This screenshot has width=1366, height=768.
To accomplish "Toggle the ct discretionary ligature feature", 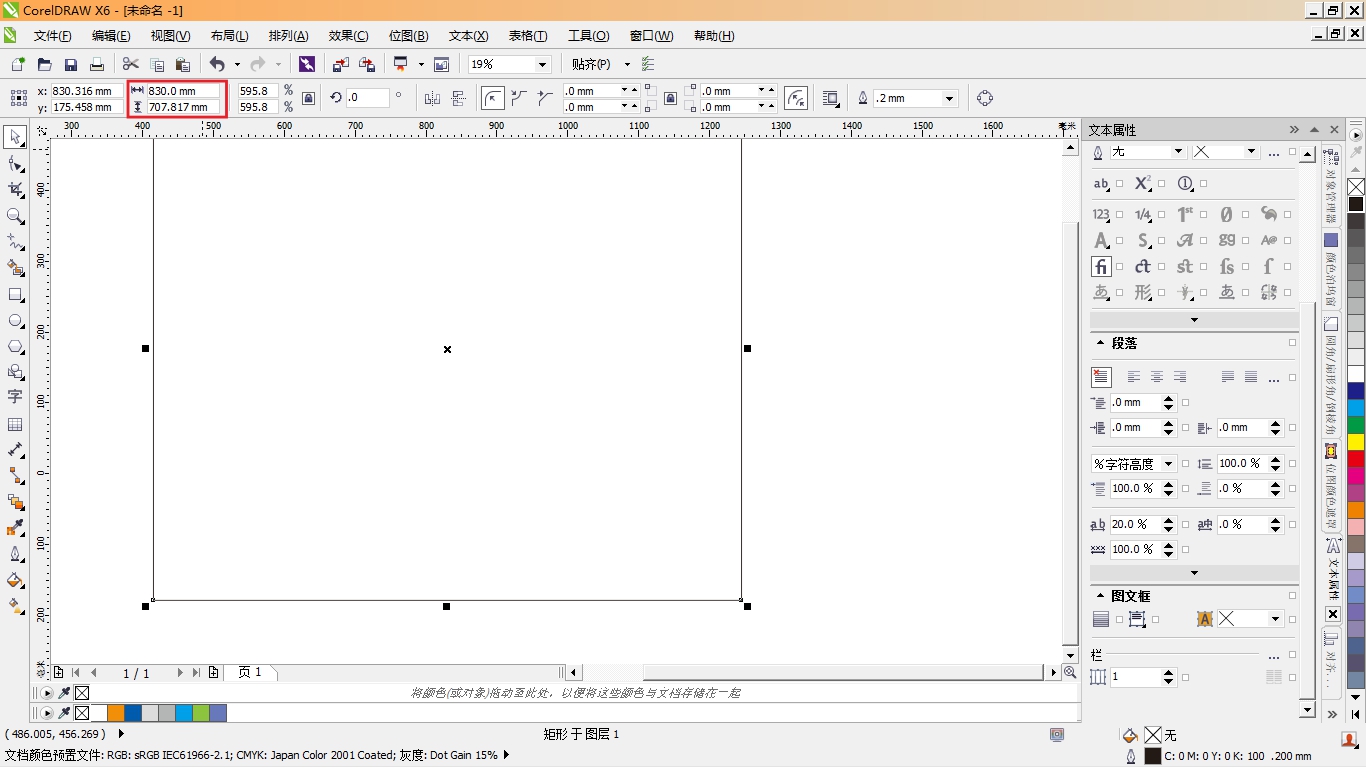I will pos(1143,266).
